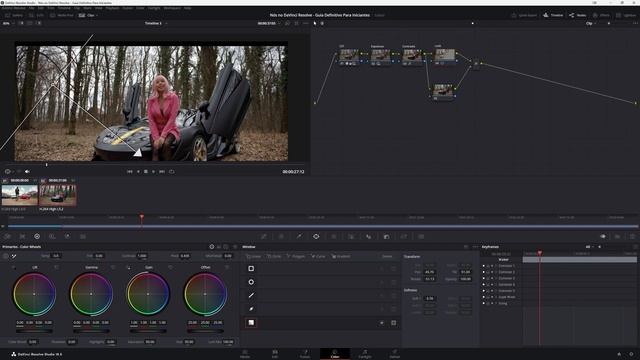Open the Color Warper palette

pos(281,236)
